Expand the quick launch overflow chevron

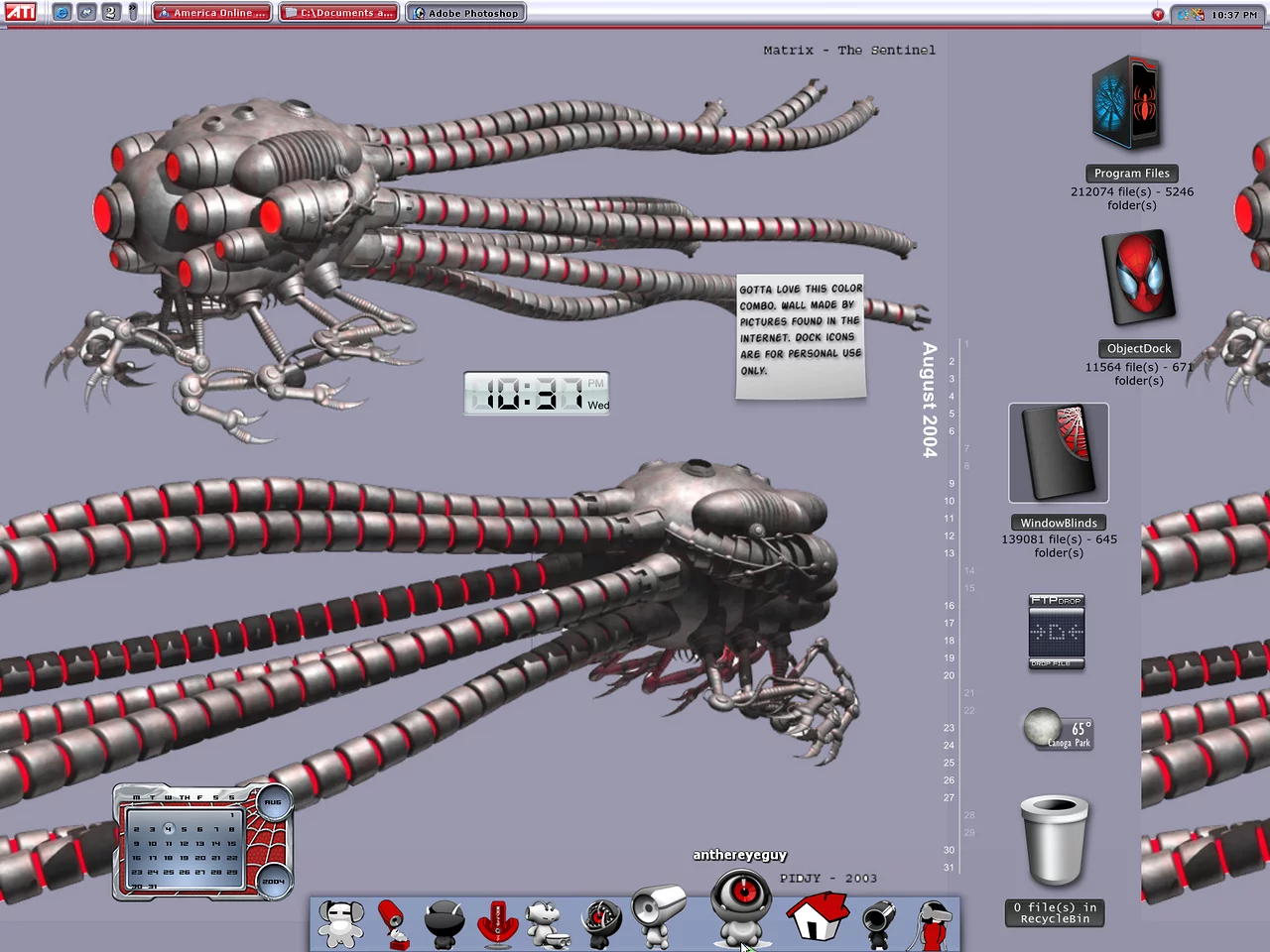[133, 13]
